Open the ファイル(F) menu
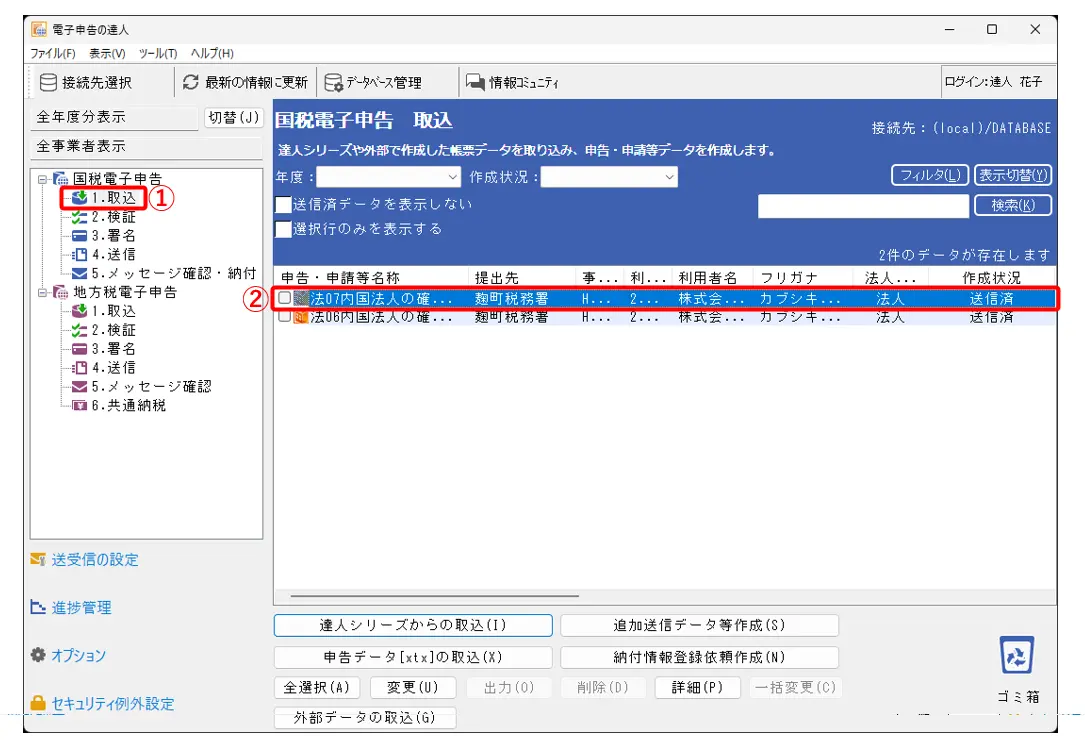 (x=53, y=53)
